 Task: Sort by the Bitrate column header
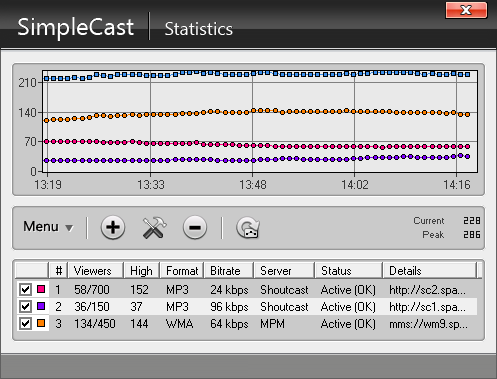(x=229, y=271)
